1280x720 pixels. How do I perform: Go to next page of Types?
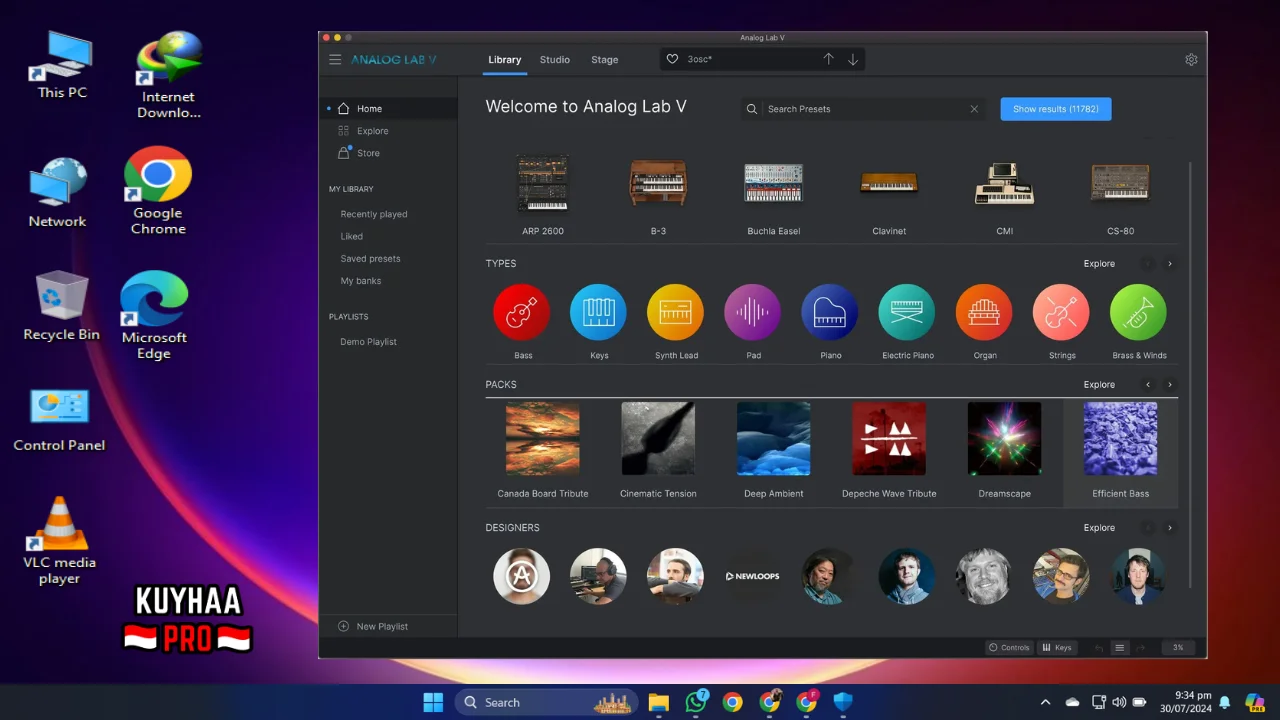[x=1170, y=264]
